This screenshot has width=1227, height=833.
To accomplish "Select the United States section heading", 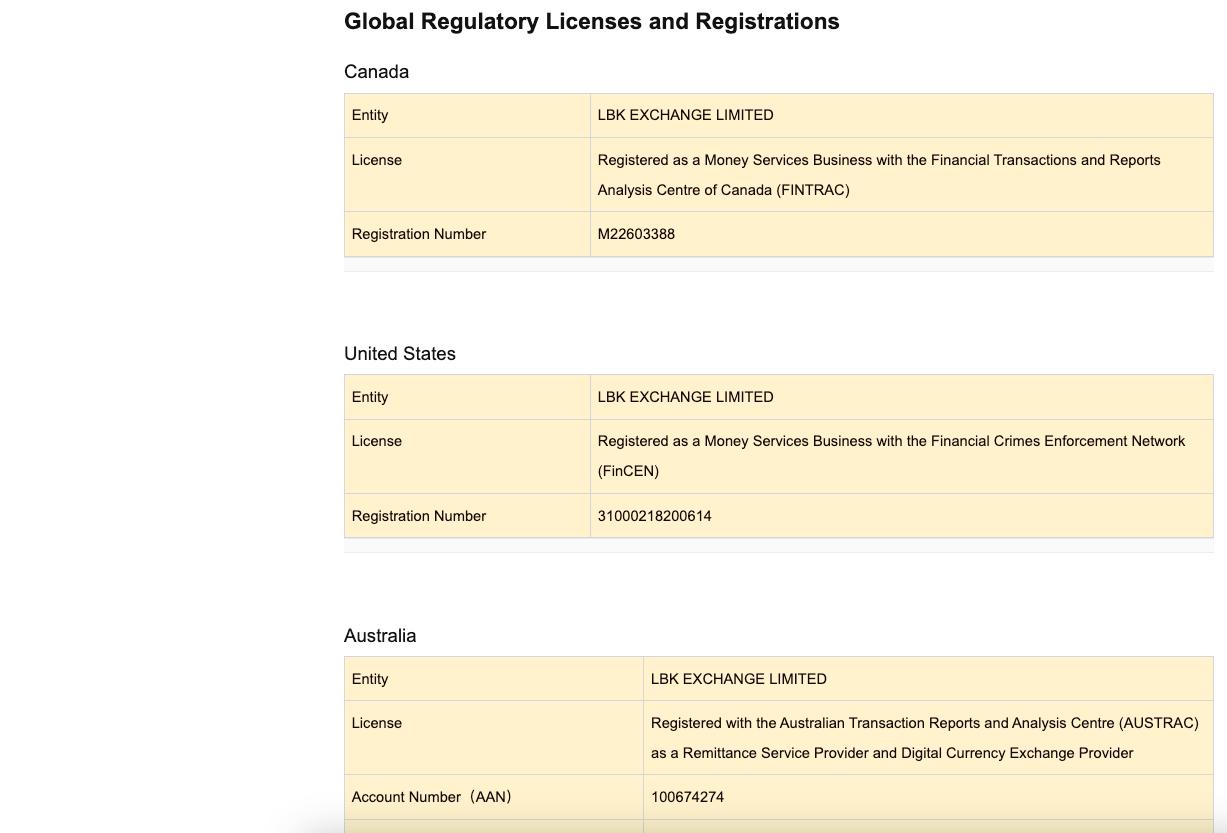I will click(399, 354).
